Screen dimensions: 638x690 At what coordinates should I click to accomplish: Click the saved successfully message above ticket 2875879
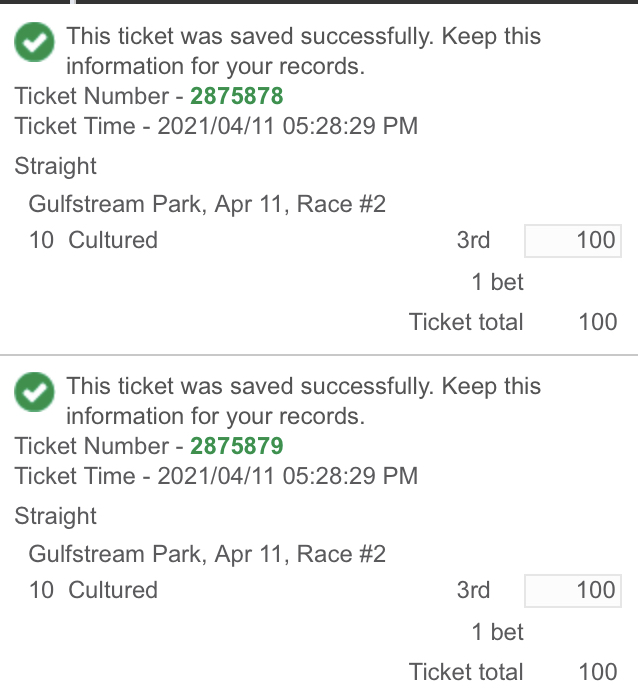(x=303, y=401)
